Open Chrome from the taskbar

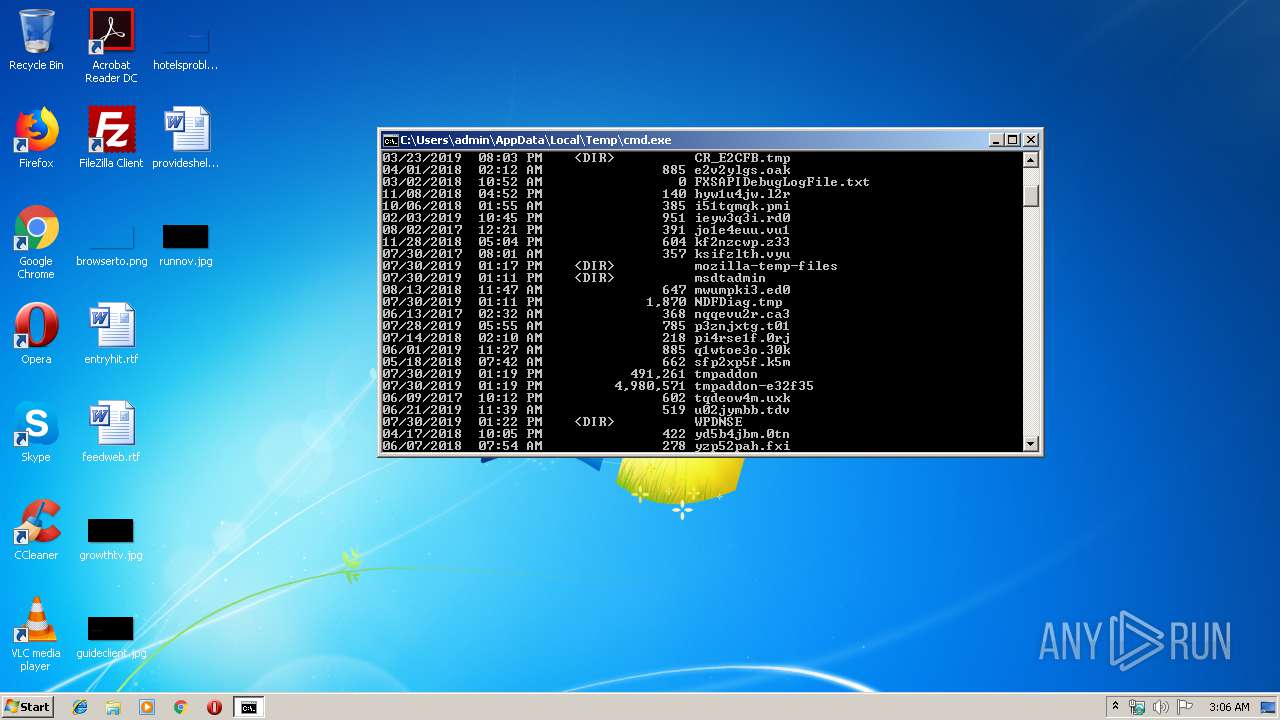[x=181, y=707]
